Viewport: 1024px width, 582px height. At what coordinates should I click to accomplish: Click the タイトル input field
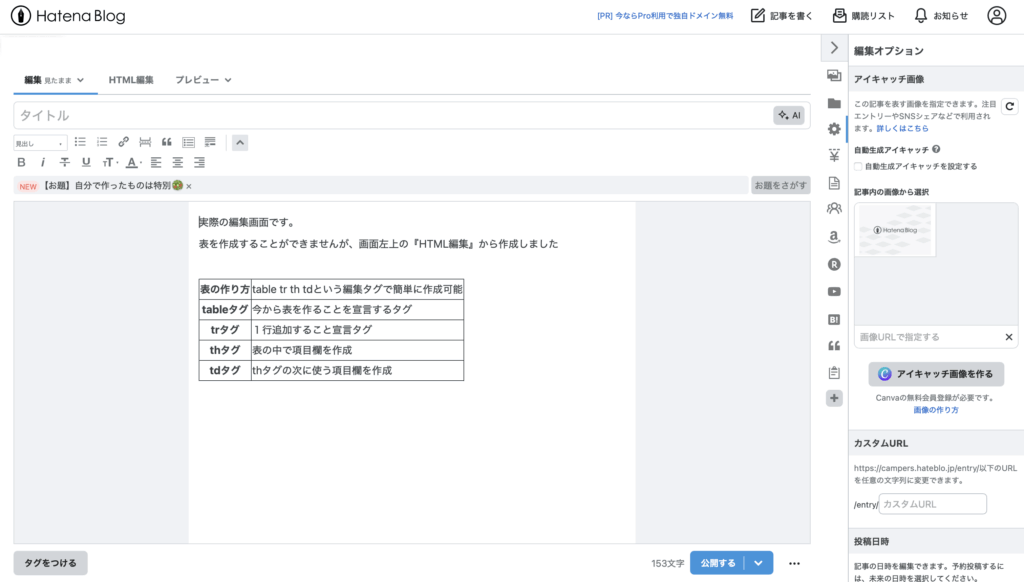click(390, 115)
